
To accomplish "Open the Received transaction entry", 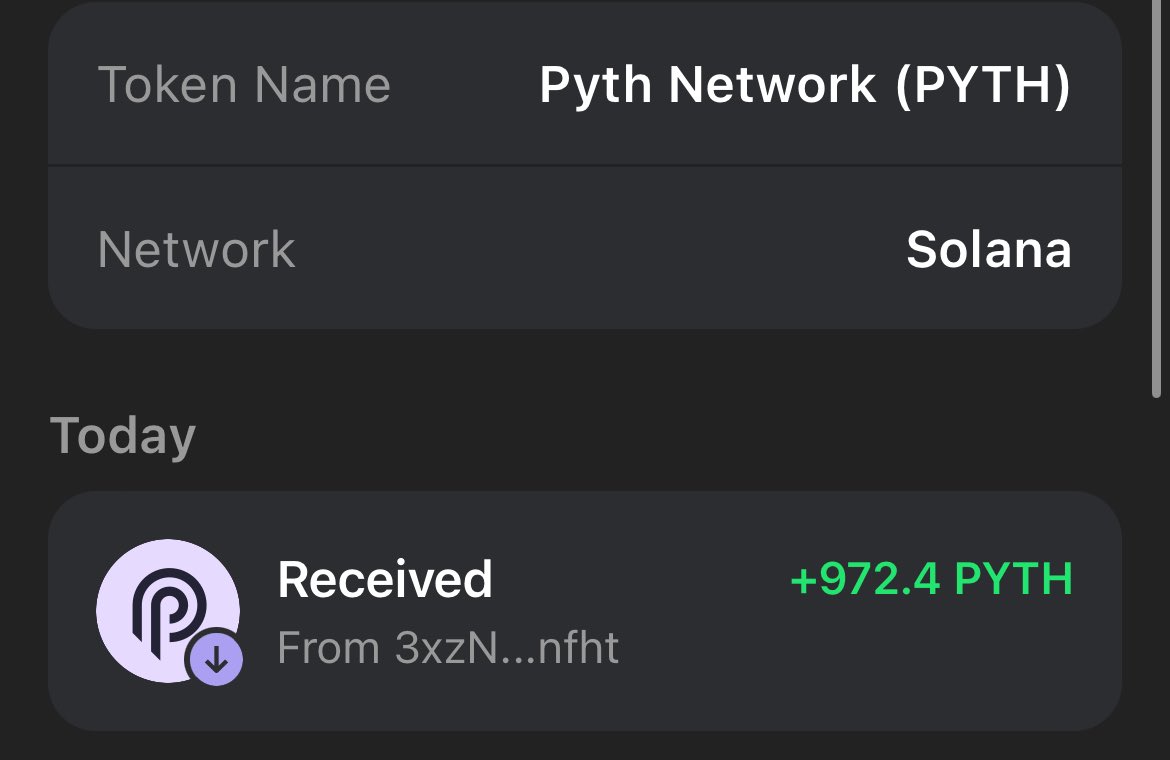I will click(584, 611).
